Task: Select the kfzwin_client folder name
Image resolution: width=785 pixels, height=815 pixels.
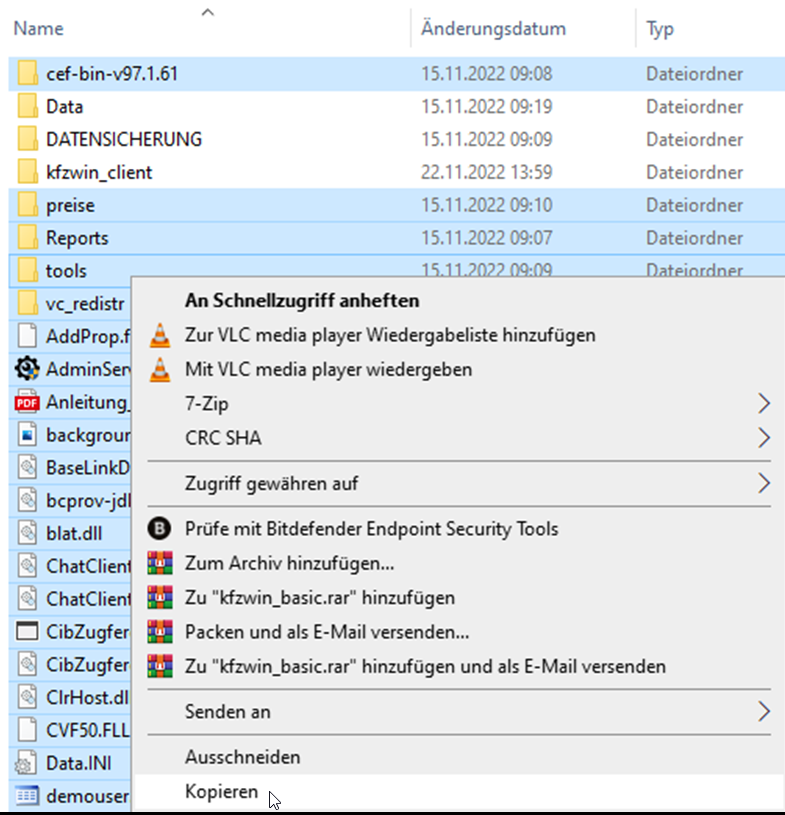Action: 99,172
